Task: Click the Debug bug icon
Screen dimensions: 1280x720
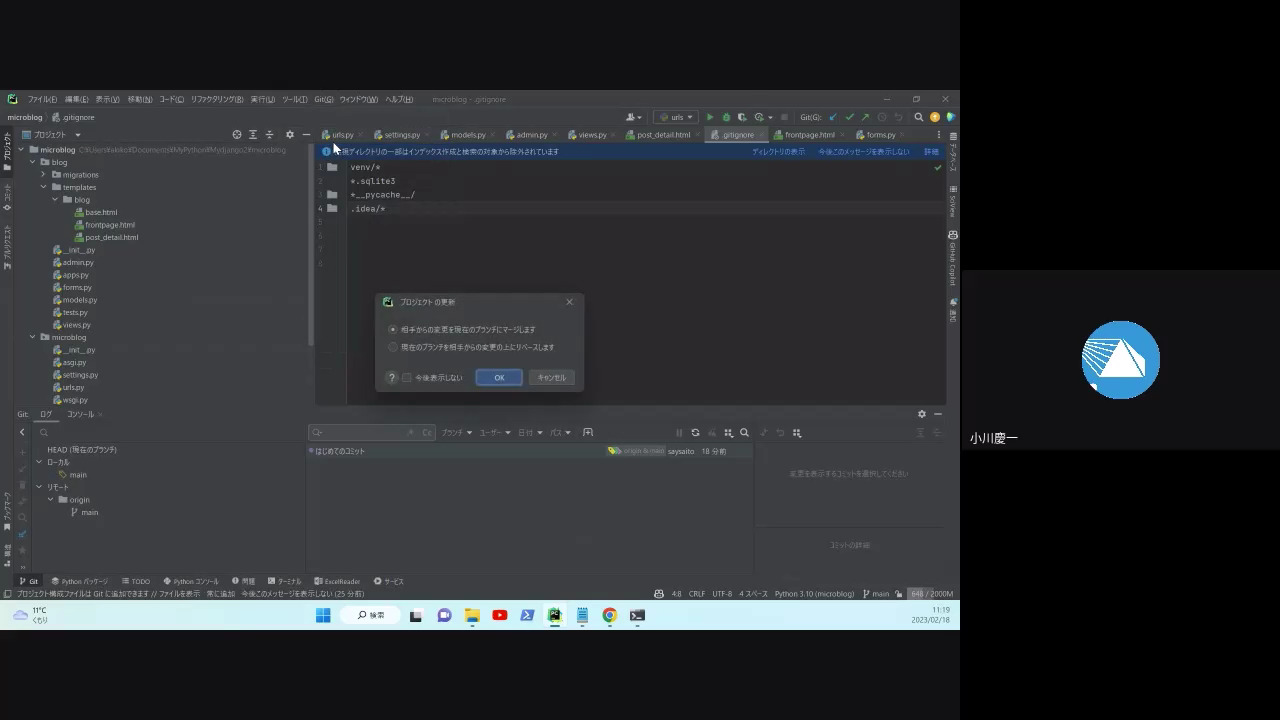Action: pos(726,117)
